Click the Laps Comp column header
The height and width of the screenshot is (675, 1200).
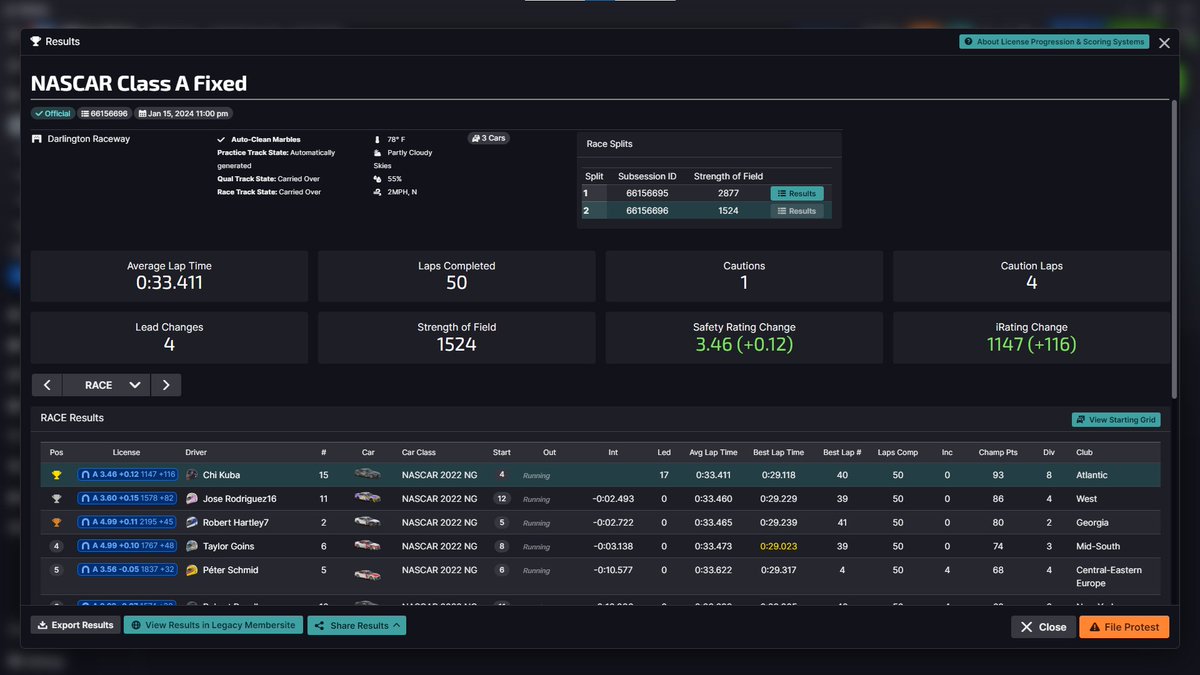coord(898,452)
